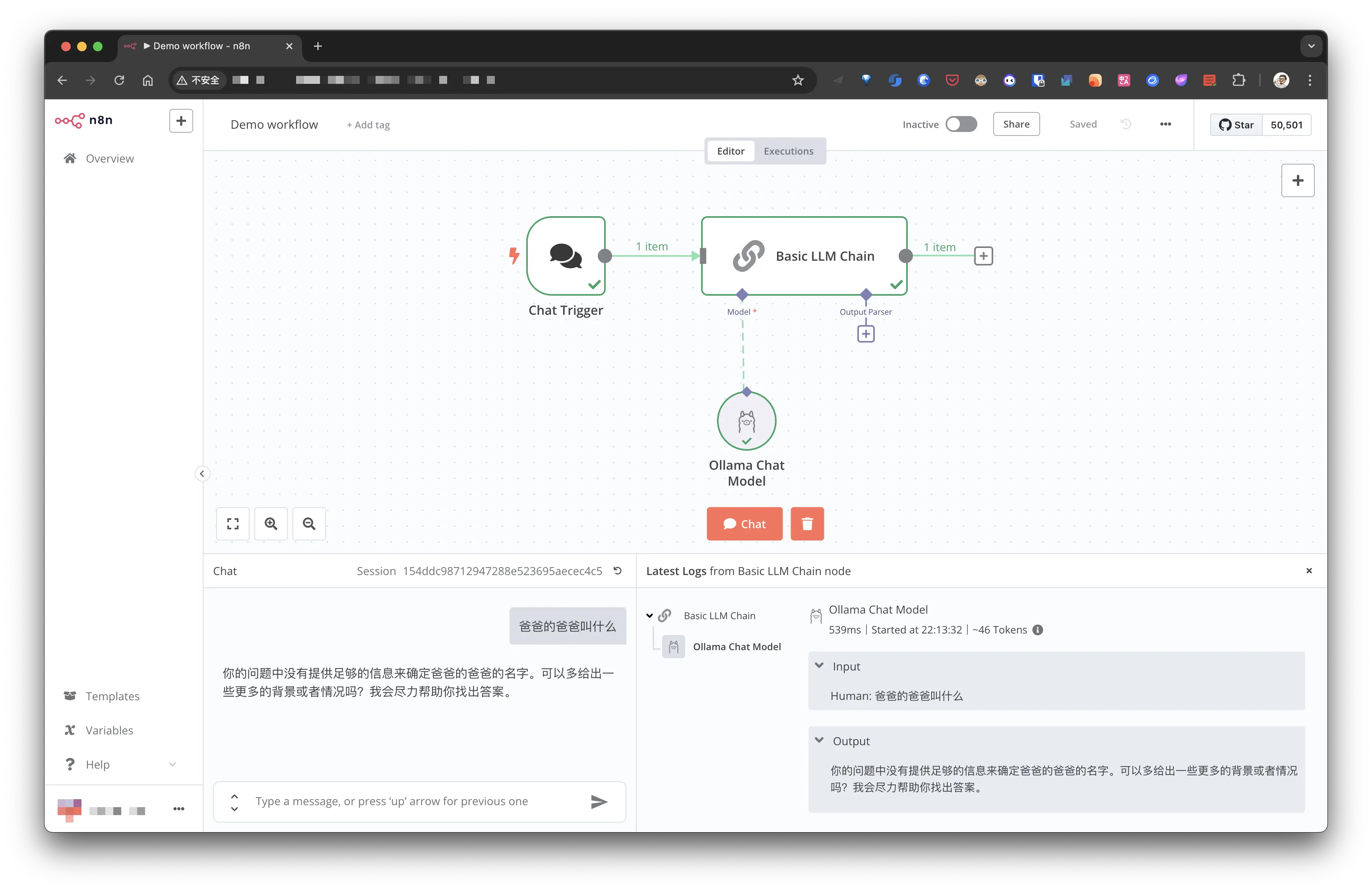
Task: Collapse Basic LLM Chain tree item
Action: tap(650, 616)
